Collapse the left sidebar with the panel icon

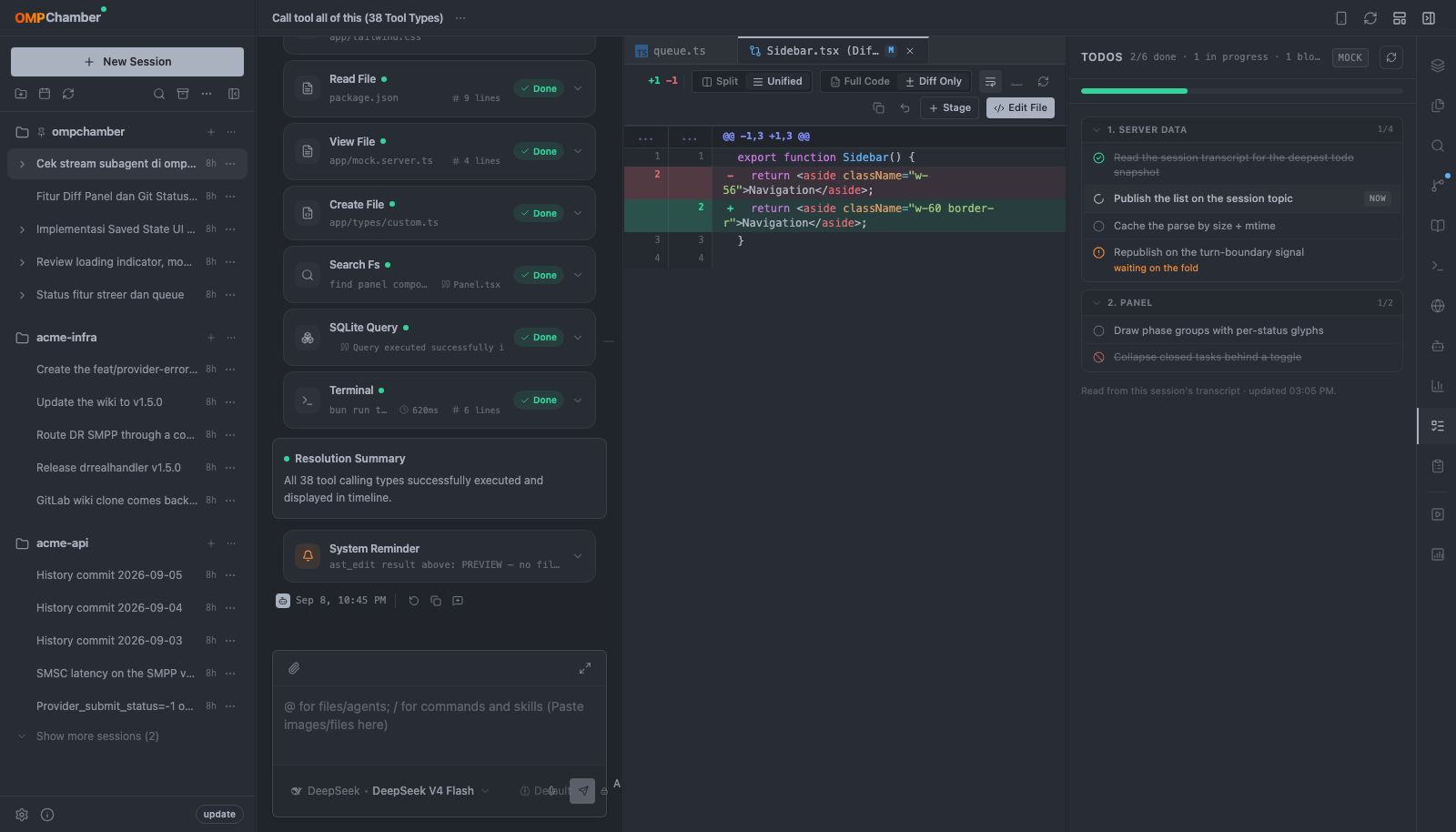click(234, 94)
